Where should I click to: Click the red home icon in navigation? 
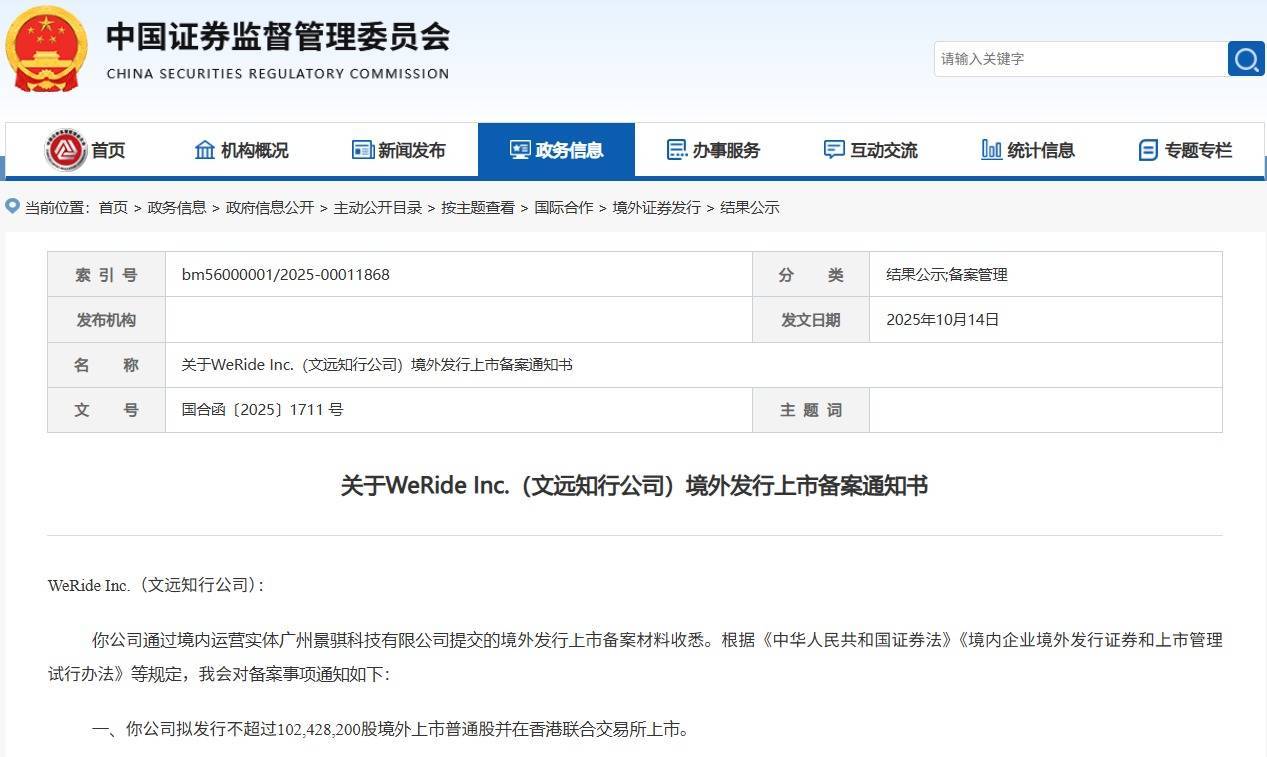[66, 150]
